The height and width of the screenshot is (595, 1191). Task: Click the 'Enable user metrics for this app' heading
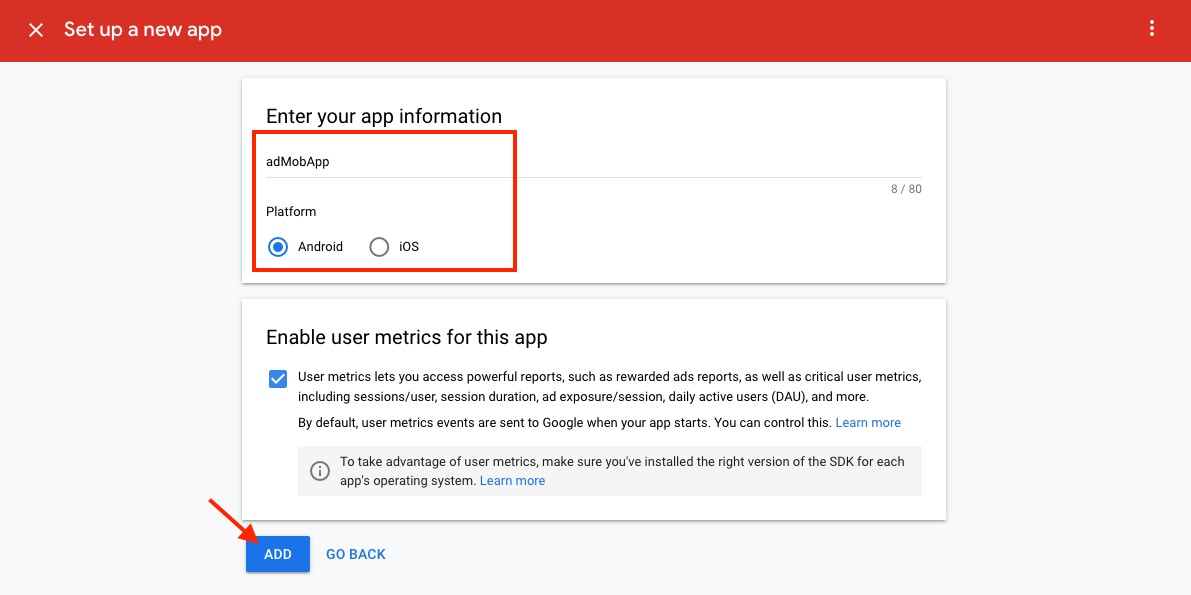pos(406,337)
